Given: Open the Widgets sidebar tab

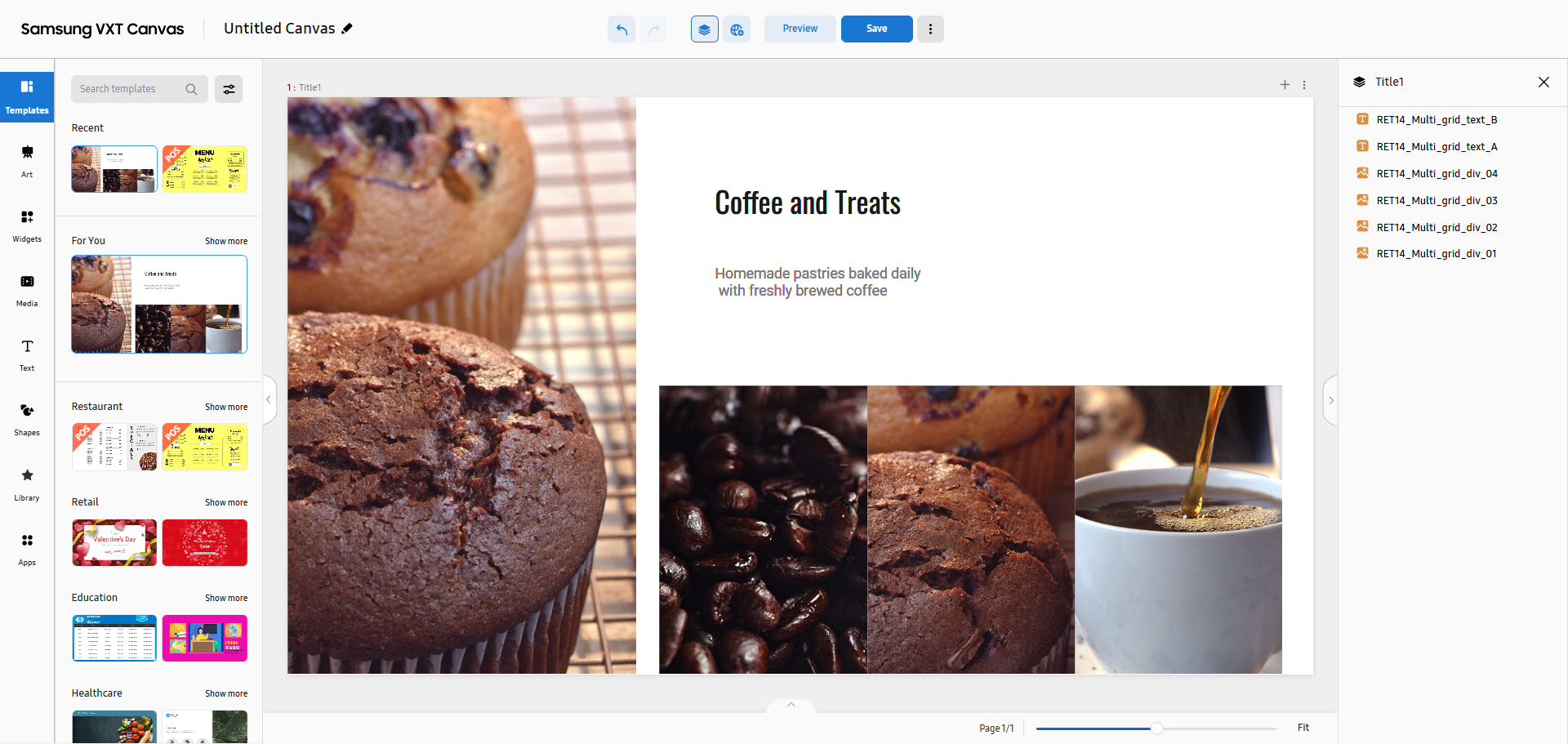Looking at the screenshot, I should pyautogui.click(x=27, y=226).
